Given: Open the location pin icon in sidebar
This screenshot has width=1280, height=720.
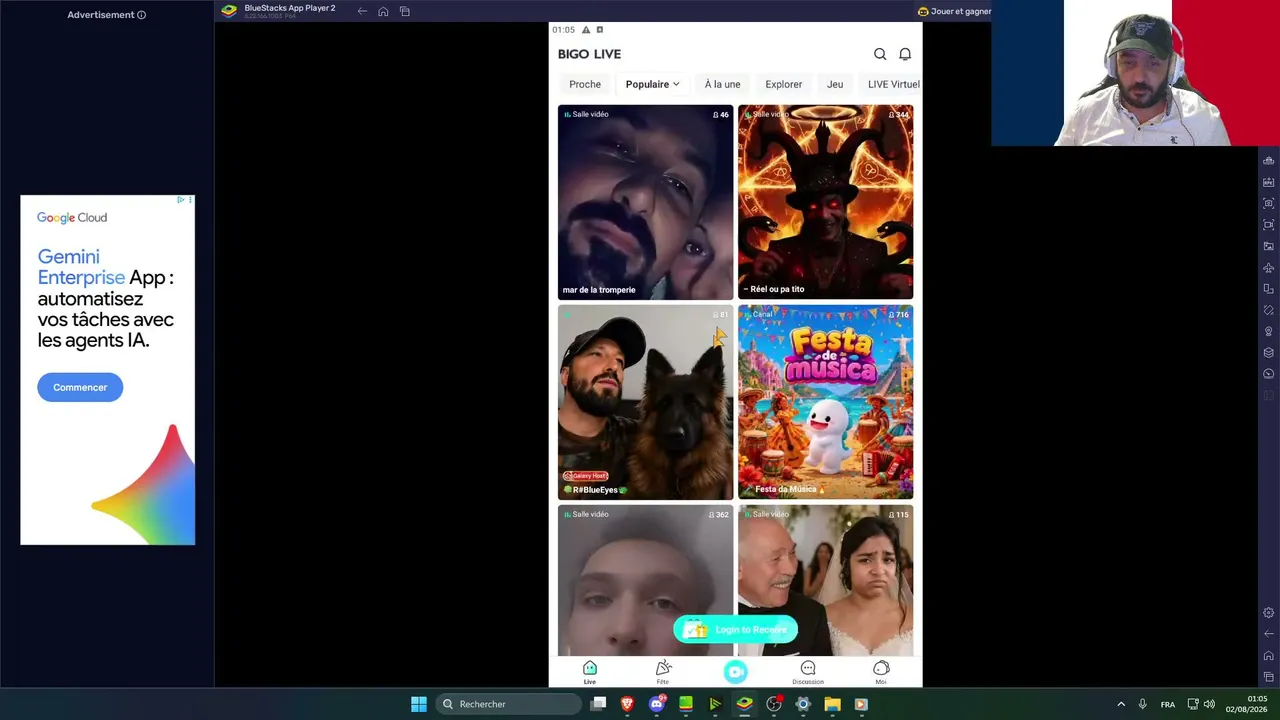Looking at the screenshot, I should (x=1269, y=331).
